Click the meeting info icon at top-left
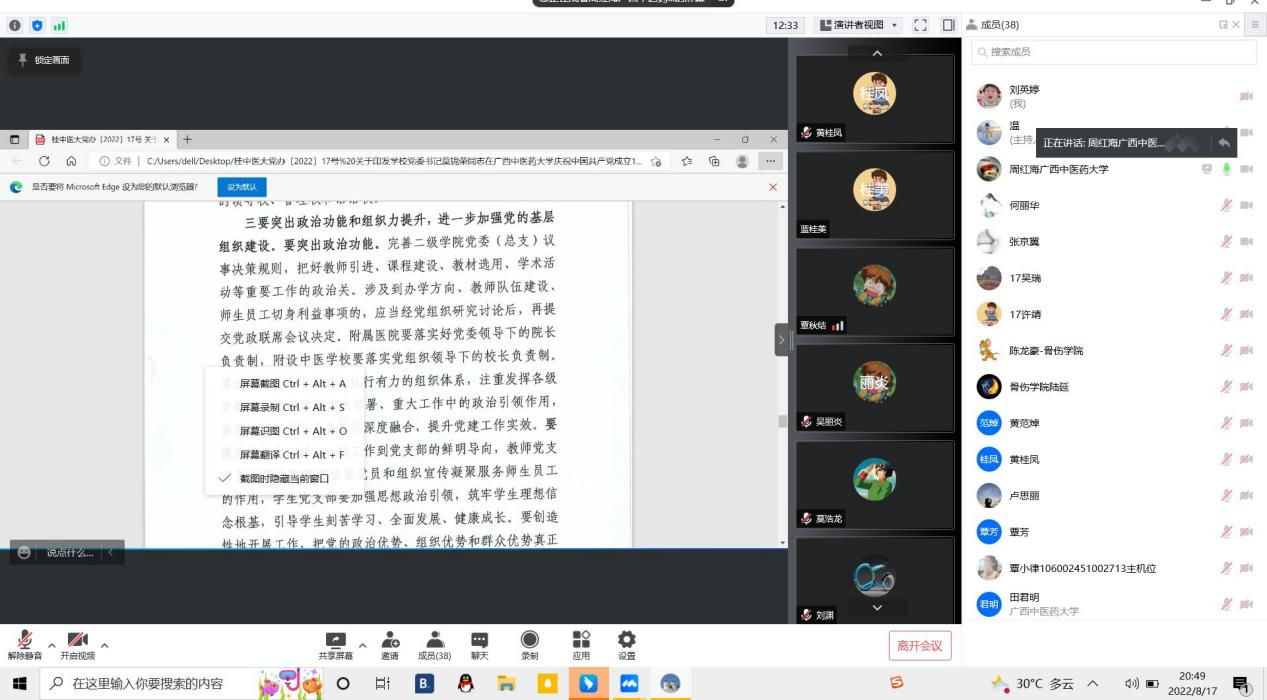This screenshot has height=700, width=1267. [15, 25]
